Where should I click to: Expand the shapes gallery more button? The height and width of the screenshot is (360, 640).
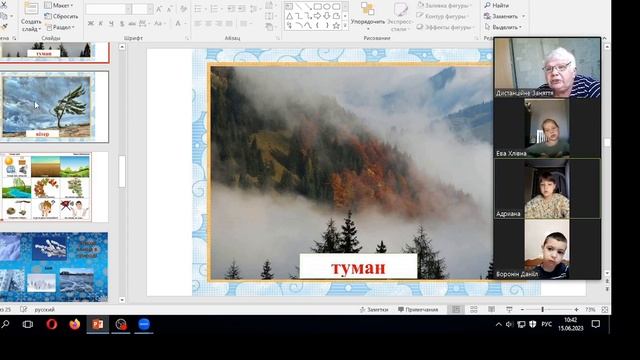[x=345, y=26]
